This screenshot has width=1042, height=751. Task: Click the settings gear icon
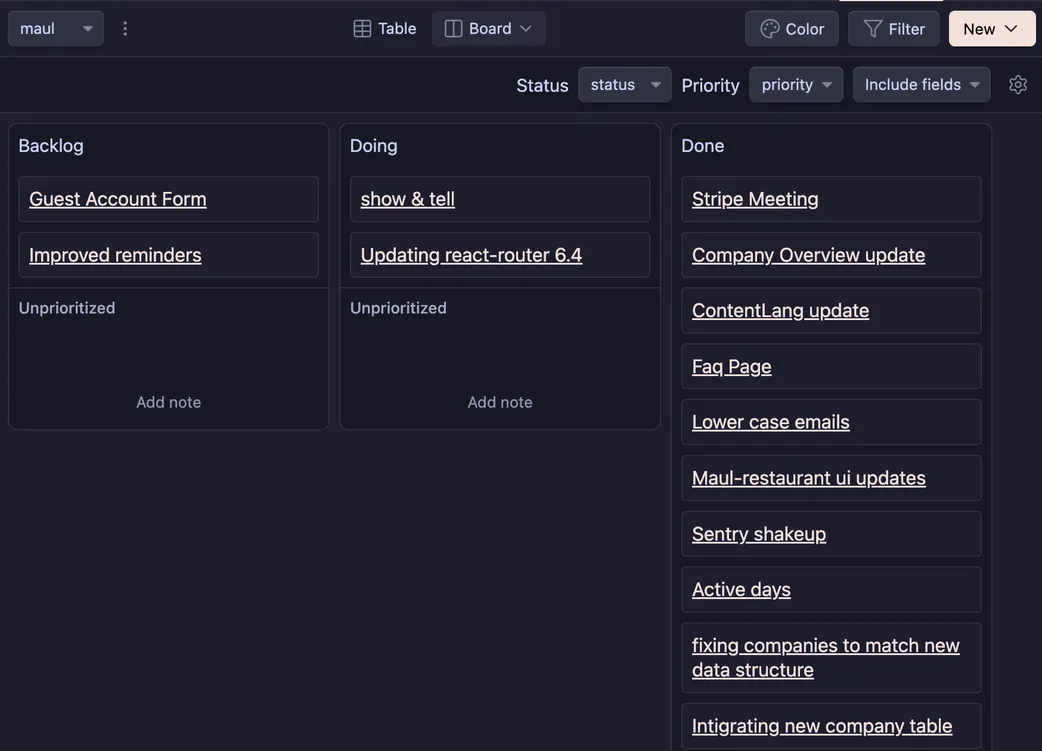(1018, 85)
